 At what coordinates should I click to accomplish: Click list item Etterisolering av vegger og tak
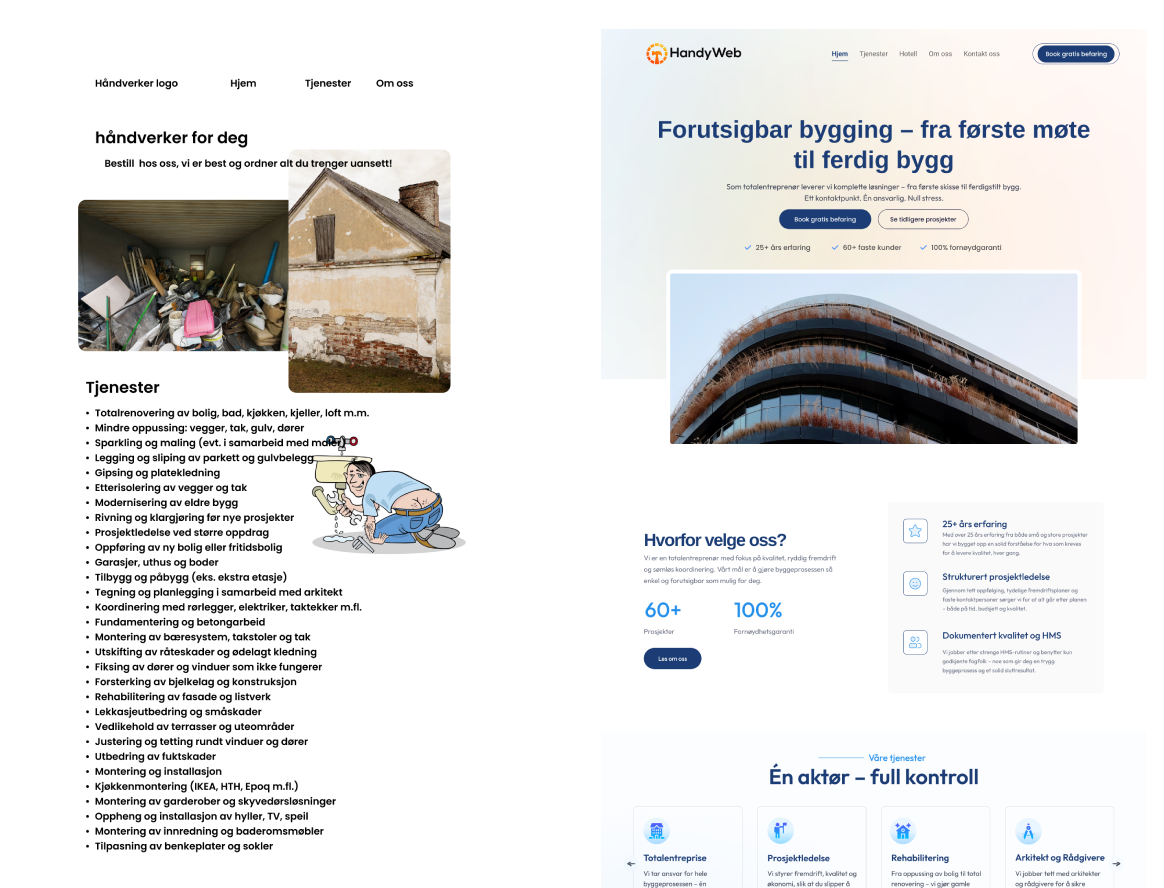(171, 487)
